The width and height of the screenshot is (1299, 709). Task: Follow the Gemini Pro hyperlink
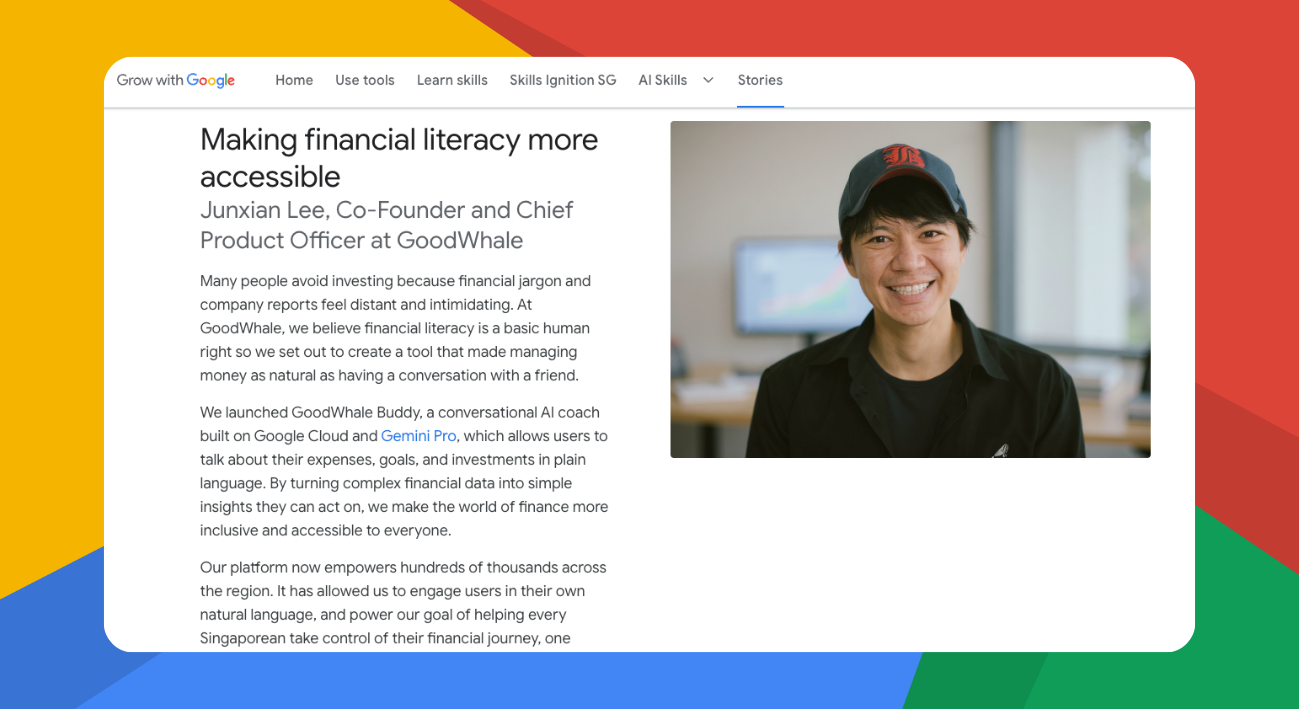[x=418, y=436]
